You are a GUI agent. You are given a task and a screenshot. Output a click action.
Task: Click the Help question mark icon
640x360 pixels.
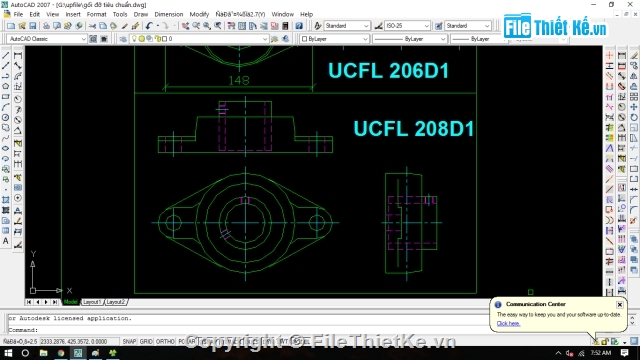click(x=299, y=26)
